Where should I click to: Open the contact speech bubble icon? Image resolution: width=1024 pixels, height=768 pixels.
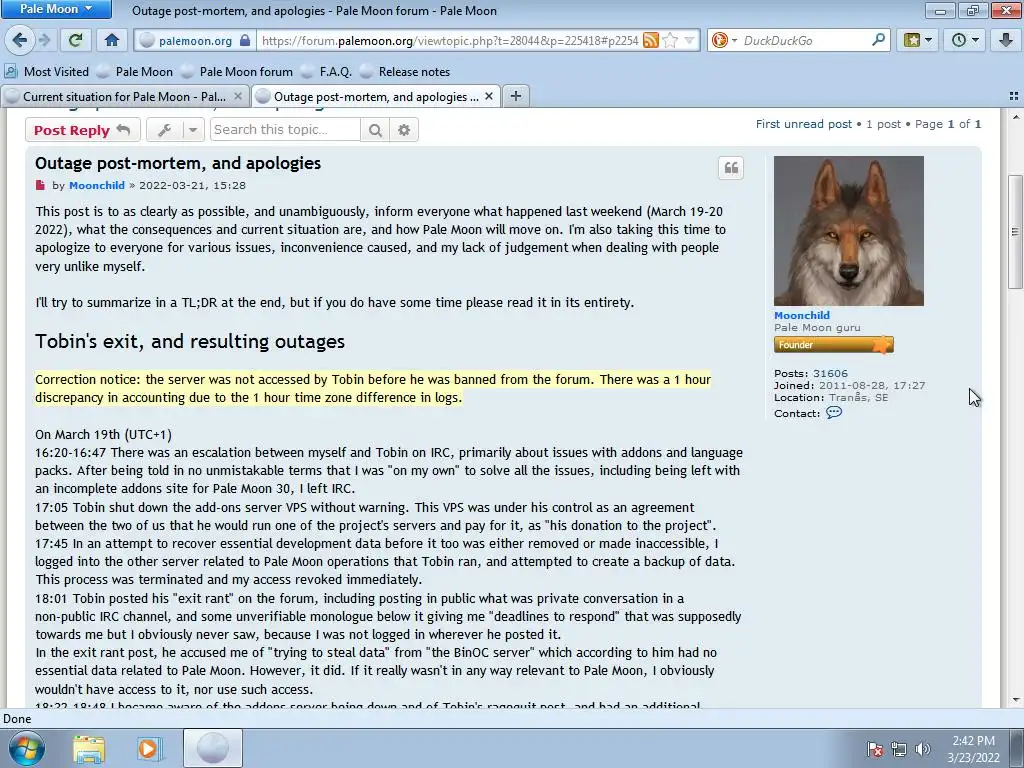[834, 413]
